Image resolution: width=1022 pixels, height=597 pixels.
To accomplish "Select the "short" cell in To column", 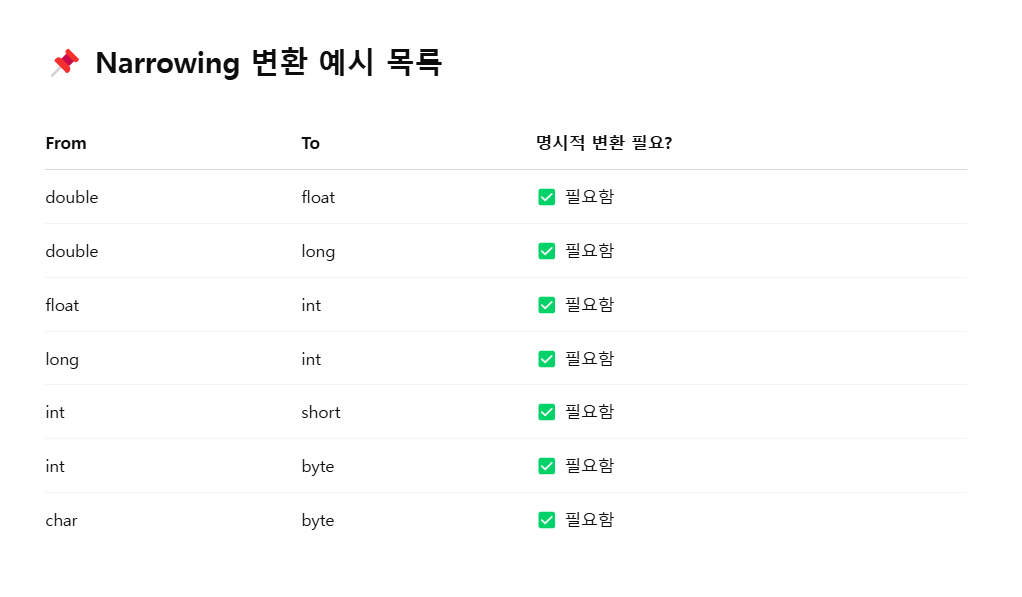I will pyautogui.click(x=321, y=412).
